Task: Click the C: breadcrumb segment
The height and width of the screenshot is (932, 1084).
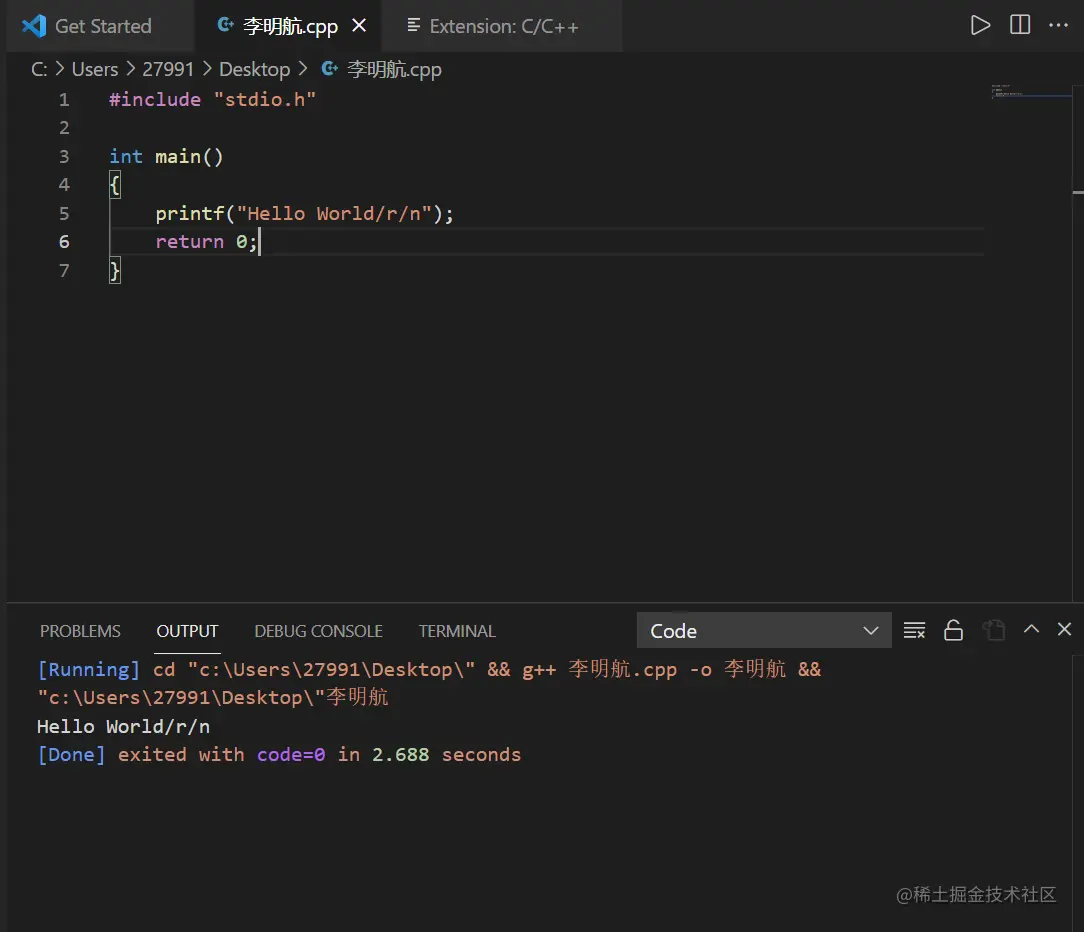Action: tap(39, 69)
